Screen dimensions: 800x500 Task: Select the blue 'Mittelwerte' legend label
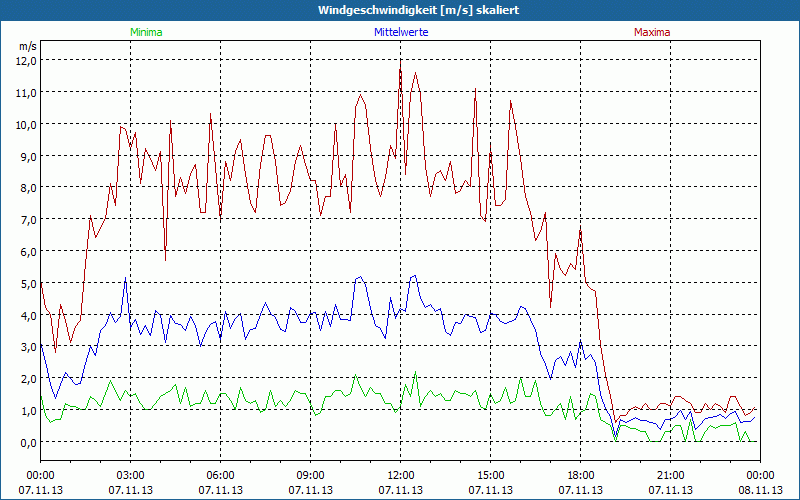coord(401,32)
